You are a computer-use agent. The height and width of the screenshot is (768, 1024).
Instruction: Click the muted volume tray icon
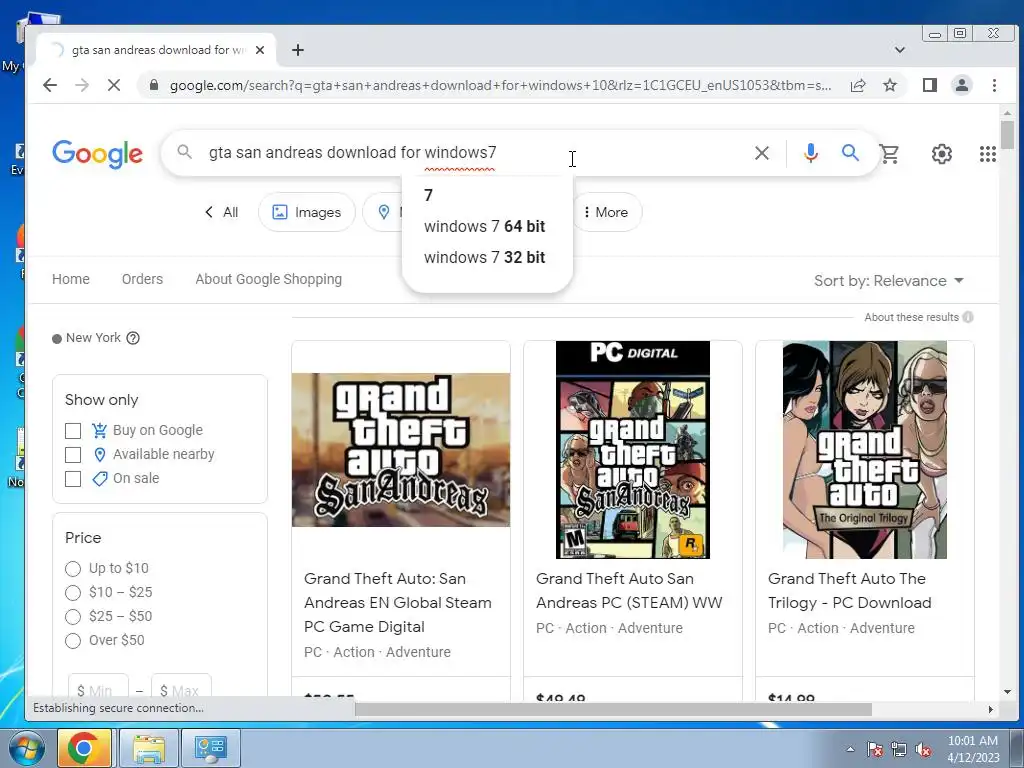(923, 750)
